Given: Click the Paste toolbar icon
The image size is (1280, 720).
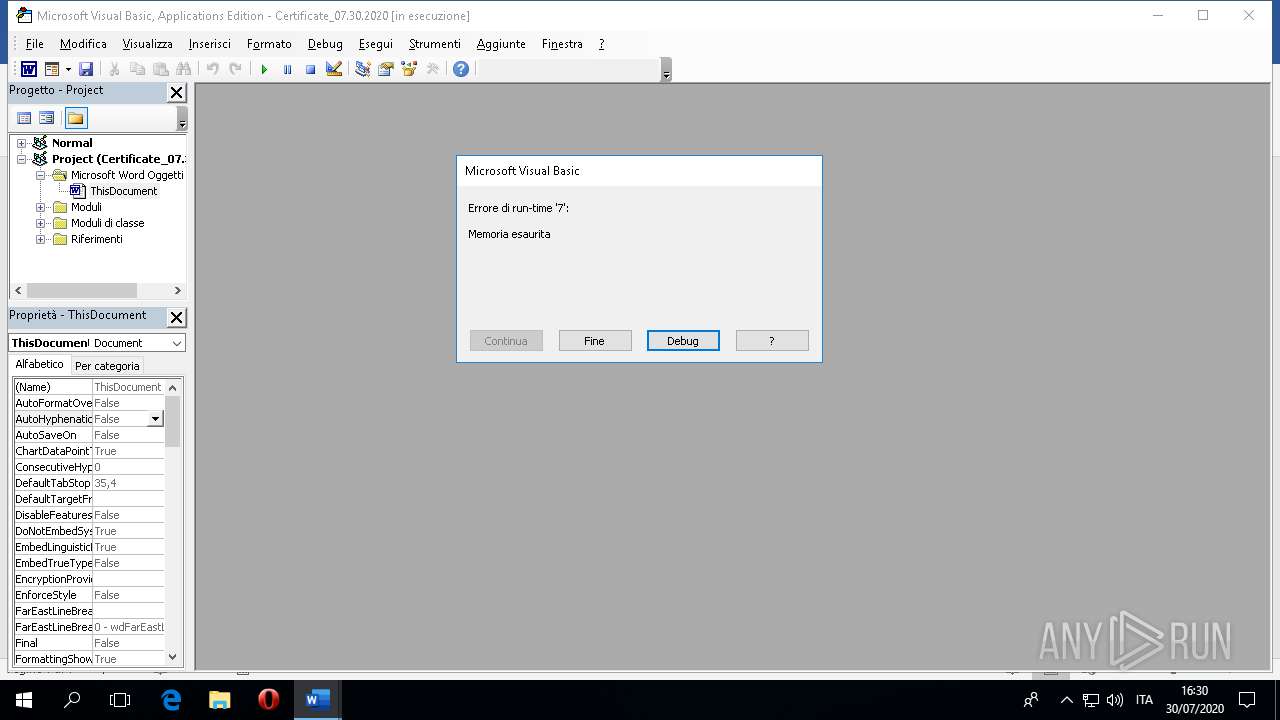Looking at the screenshot, I should [x=160, y=69].
